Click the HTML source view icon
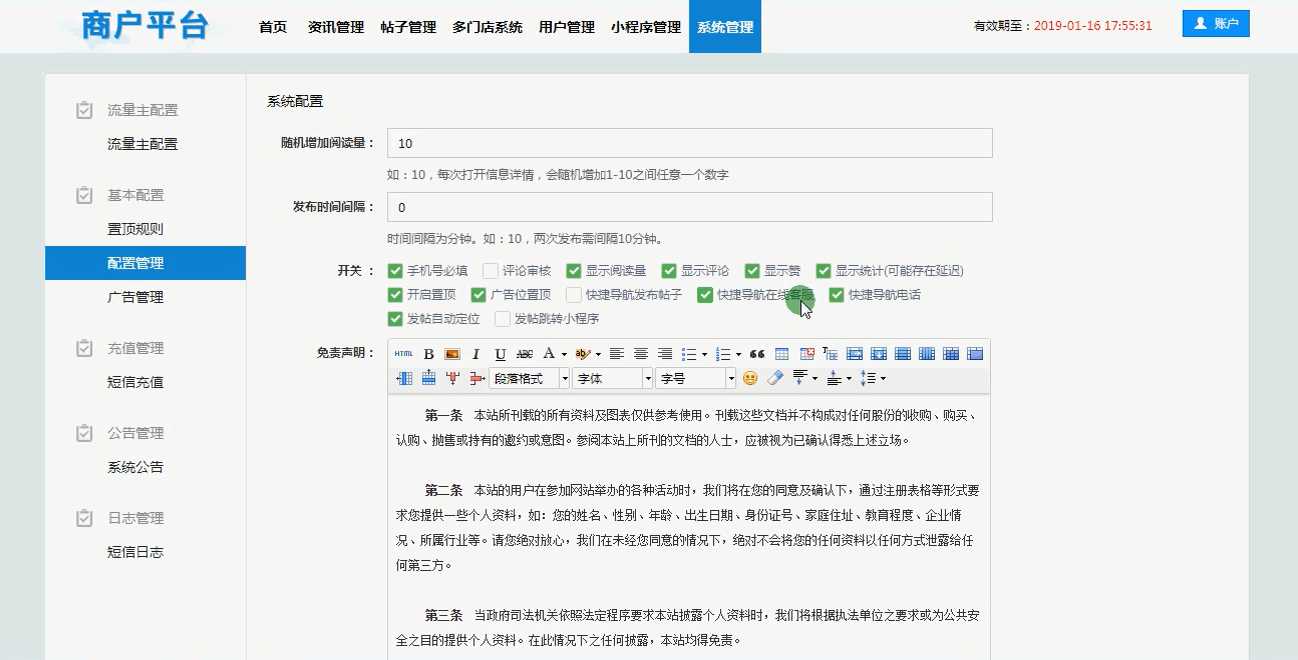Image resolution: width=1298 pixels, height=660 pixels. (x=403, y=354)
